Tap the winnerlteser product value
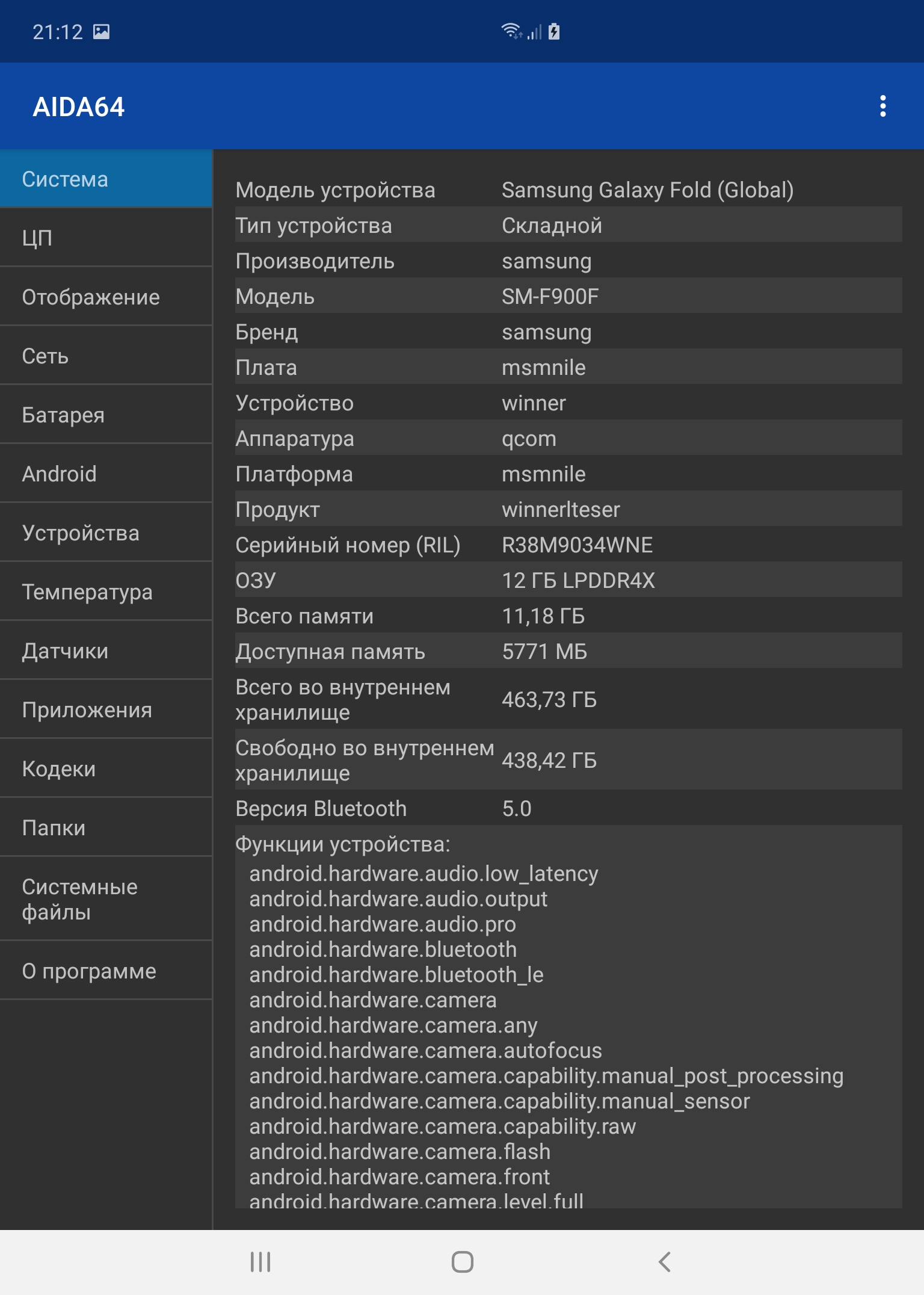 (x=561, y=509)
